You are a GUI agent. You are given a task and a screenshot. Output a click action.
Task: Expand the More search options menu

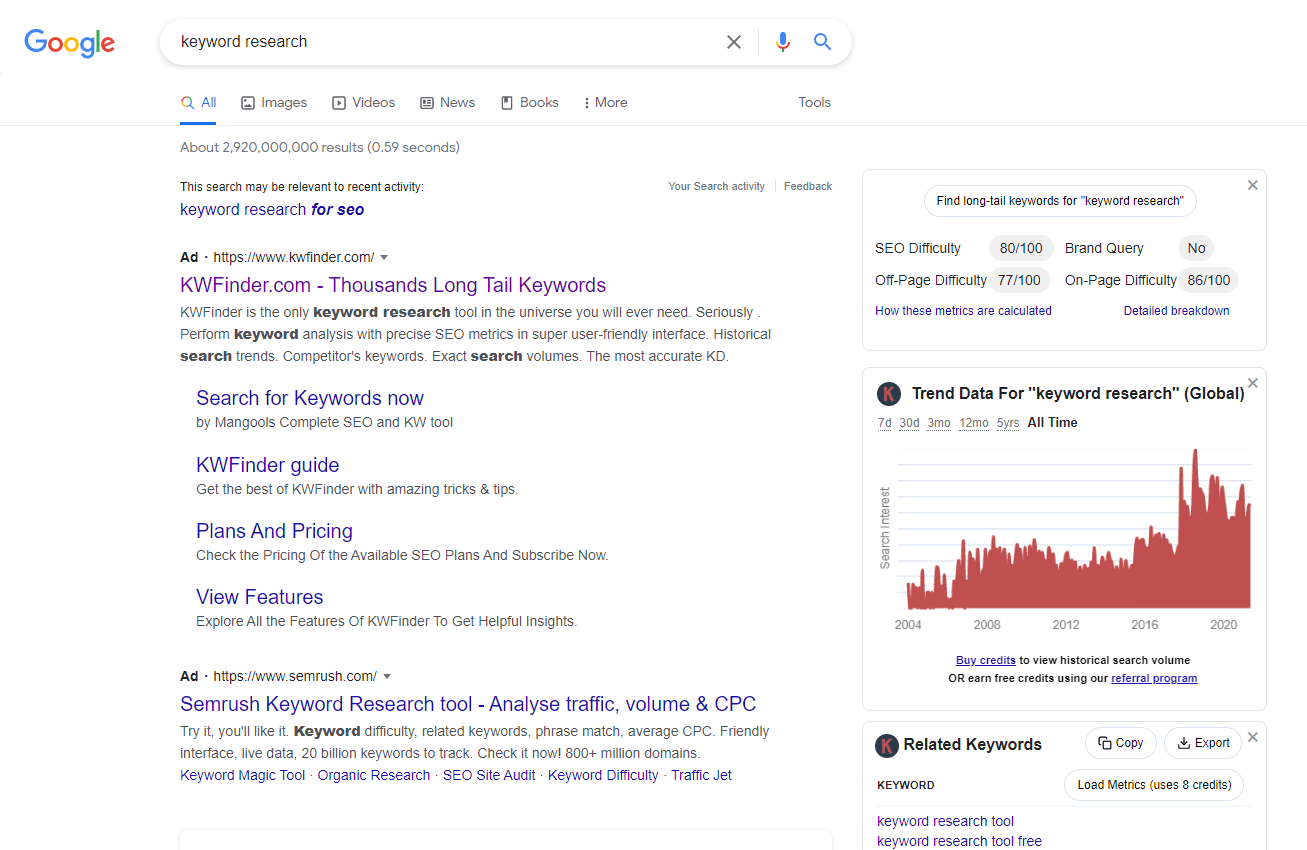605,102
